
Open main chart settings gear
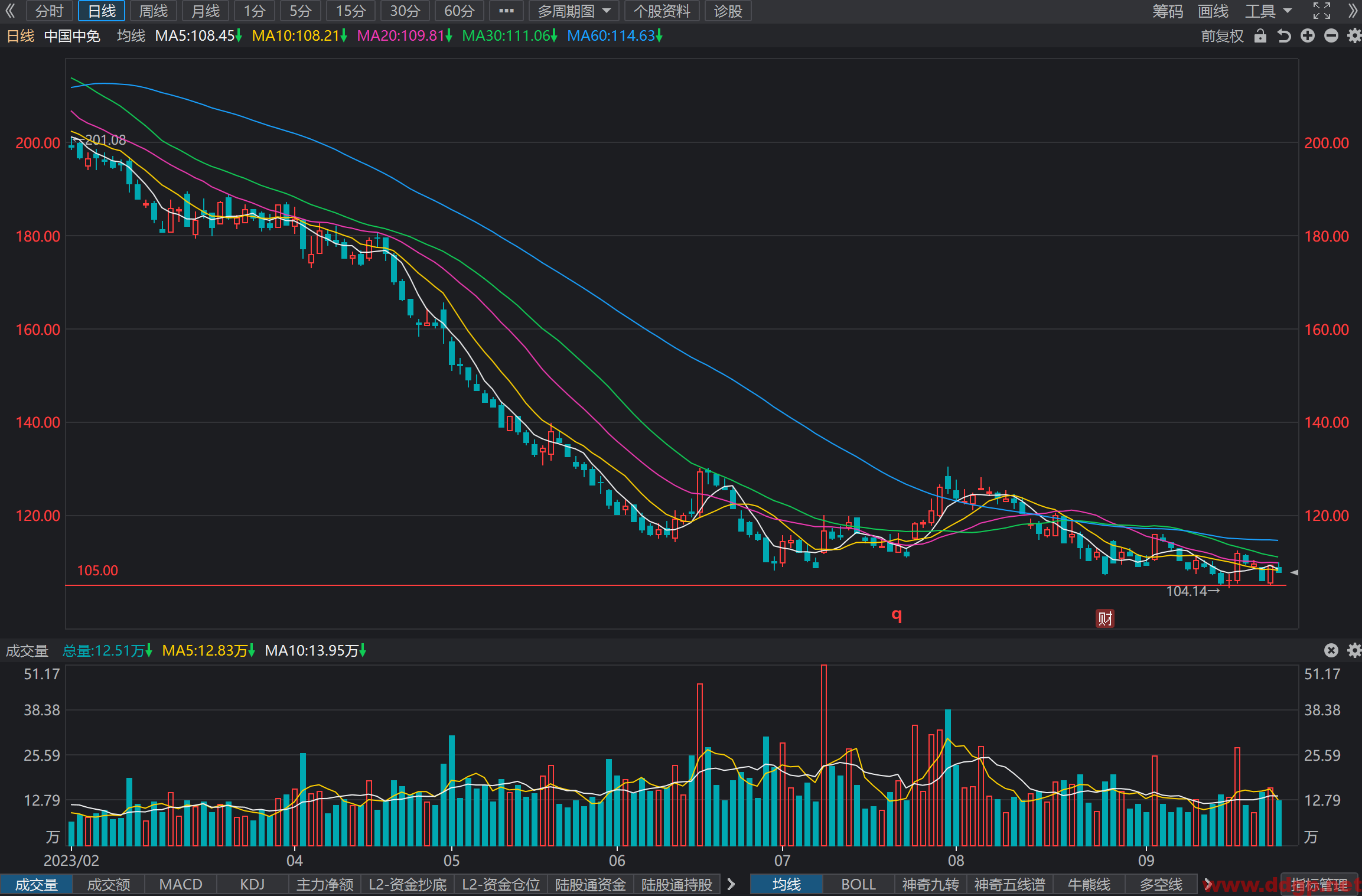(1354, 36)
